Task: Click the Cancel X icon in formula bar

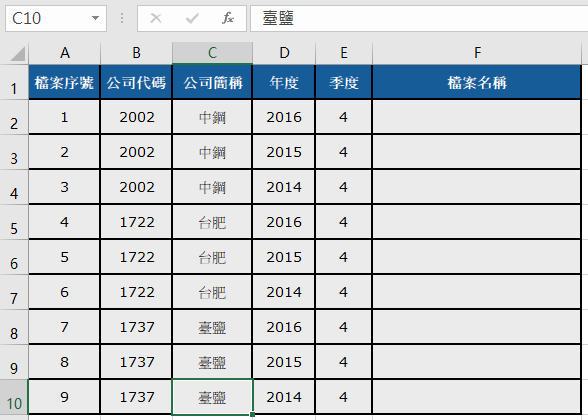Action: tap(156, 18)
